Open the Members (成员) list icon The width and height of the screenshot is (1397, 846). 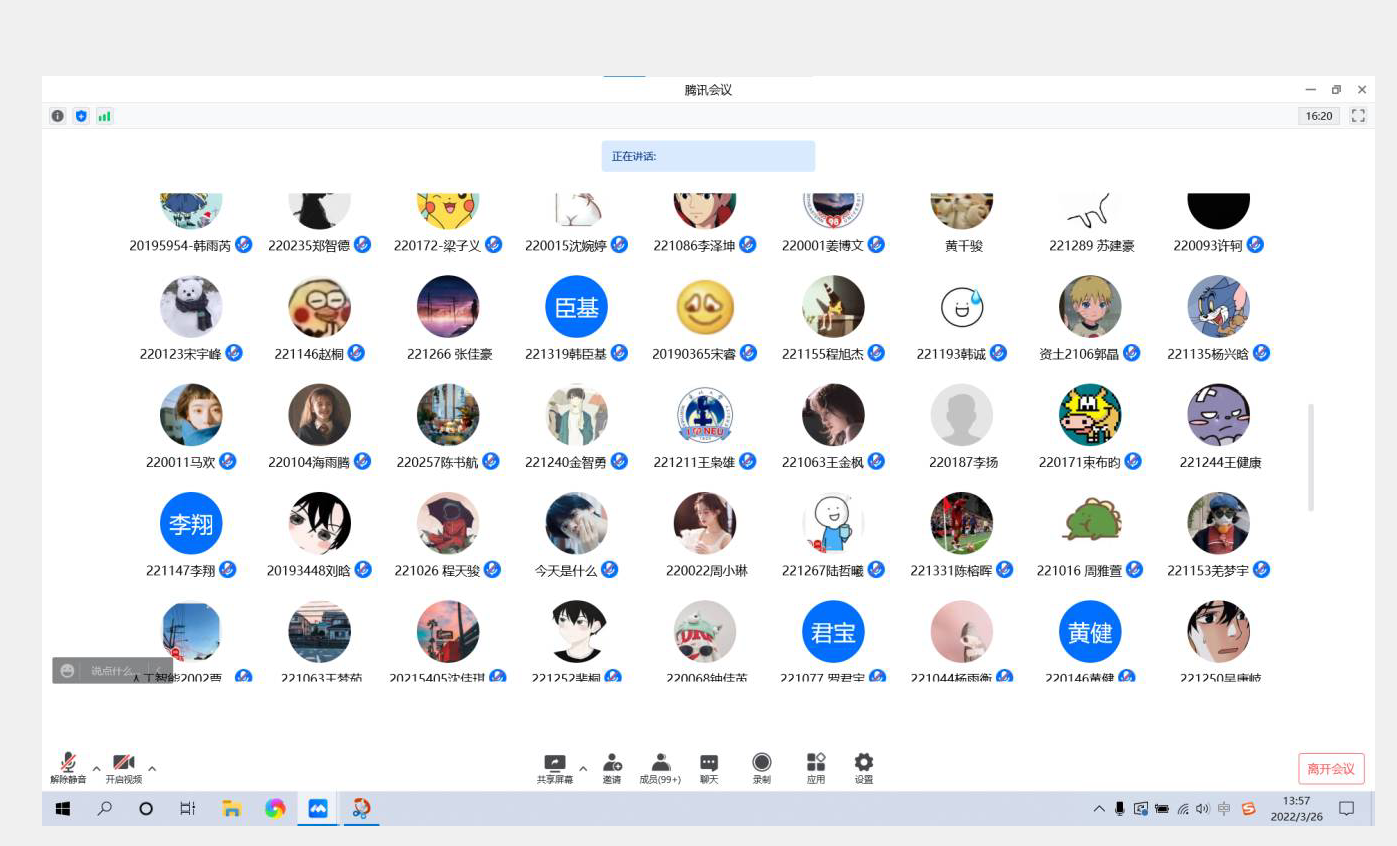click(x=660, y=764)
